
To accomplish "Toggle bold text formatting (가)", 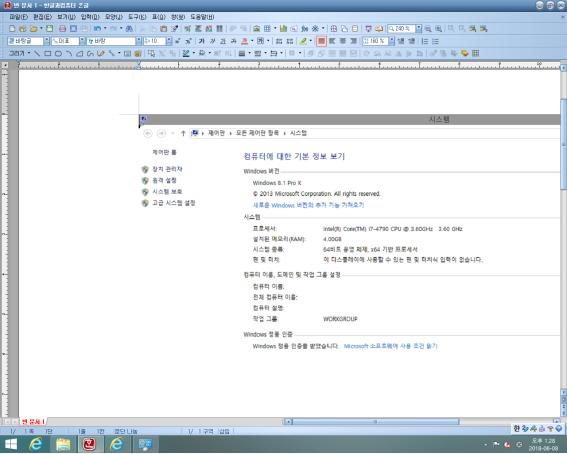I will point(201,41).
